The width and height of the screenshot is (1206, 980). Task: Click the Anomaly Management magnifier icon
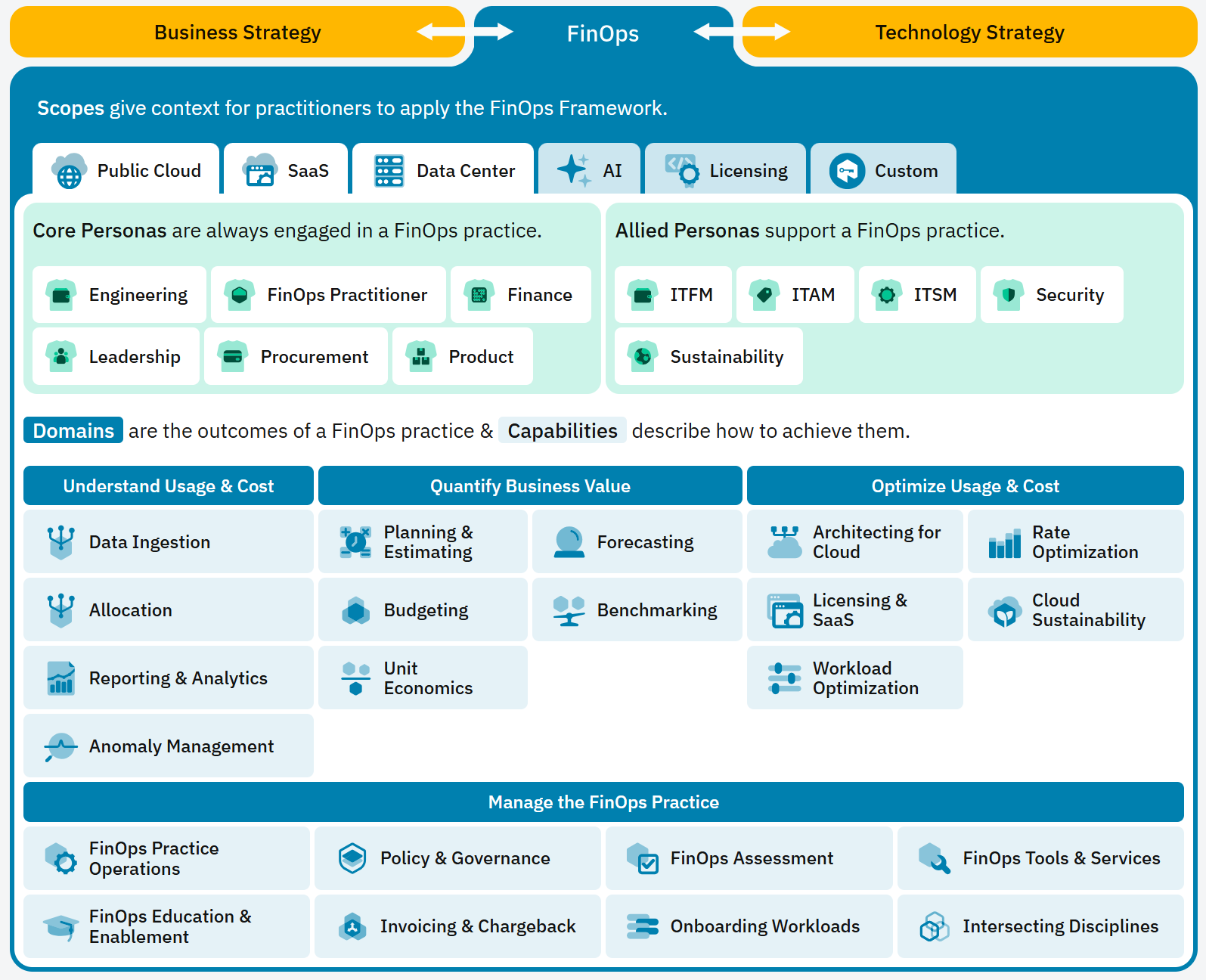coord(60,746)
